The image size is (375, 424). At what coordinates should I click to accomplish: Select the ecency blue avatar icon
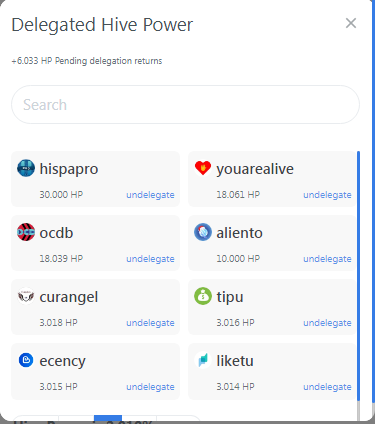pyautogui.click(x=26, y=360)
